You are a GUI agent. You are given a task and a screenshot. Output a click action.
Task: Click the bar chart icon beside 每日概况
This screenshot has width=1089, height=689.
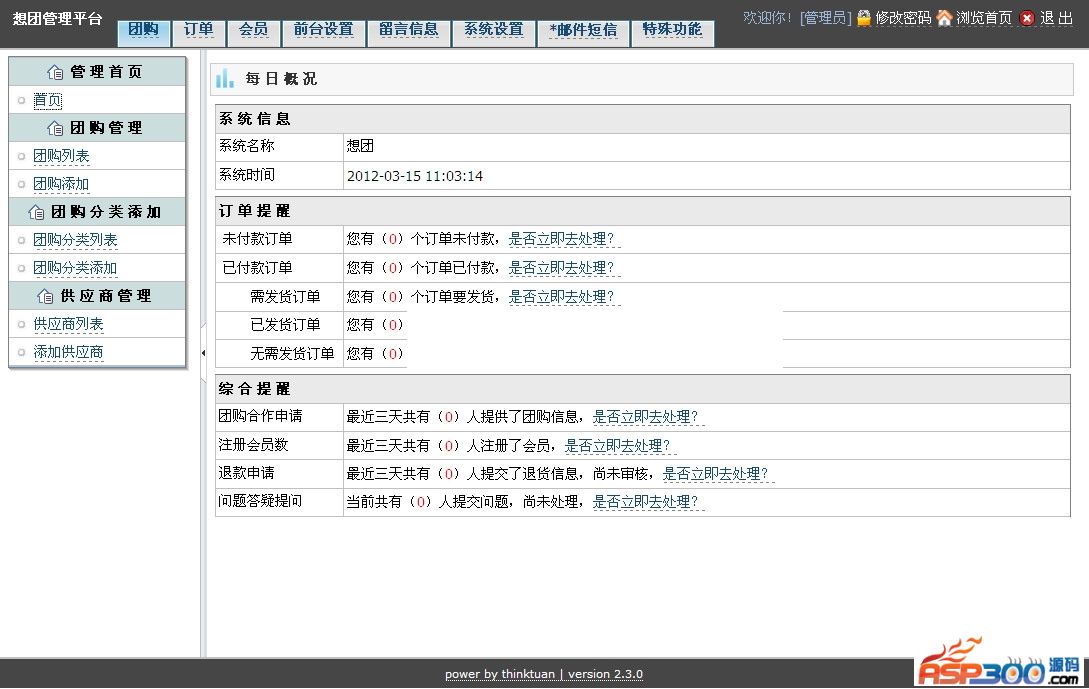226,78
